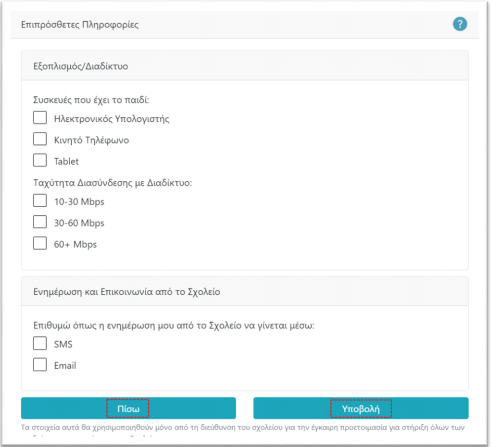Go back with the Πίσω button

[128, 408]
